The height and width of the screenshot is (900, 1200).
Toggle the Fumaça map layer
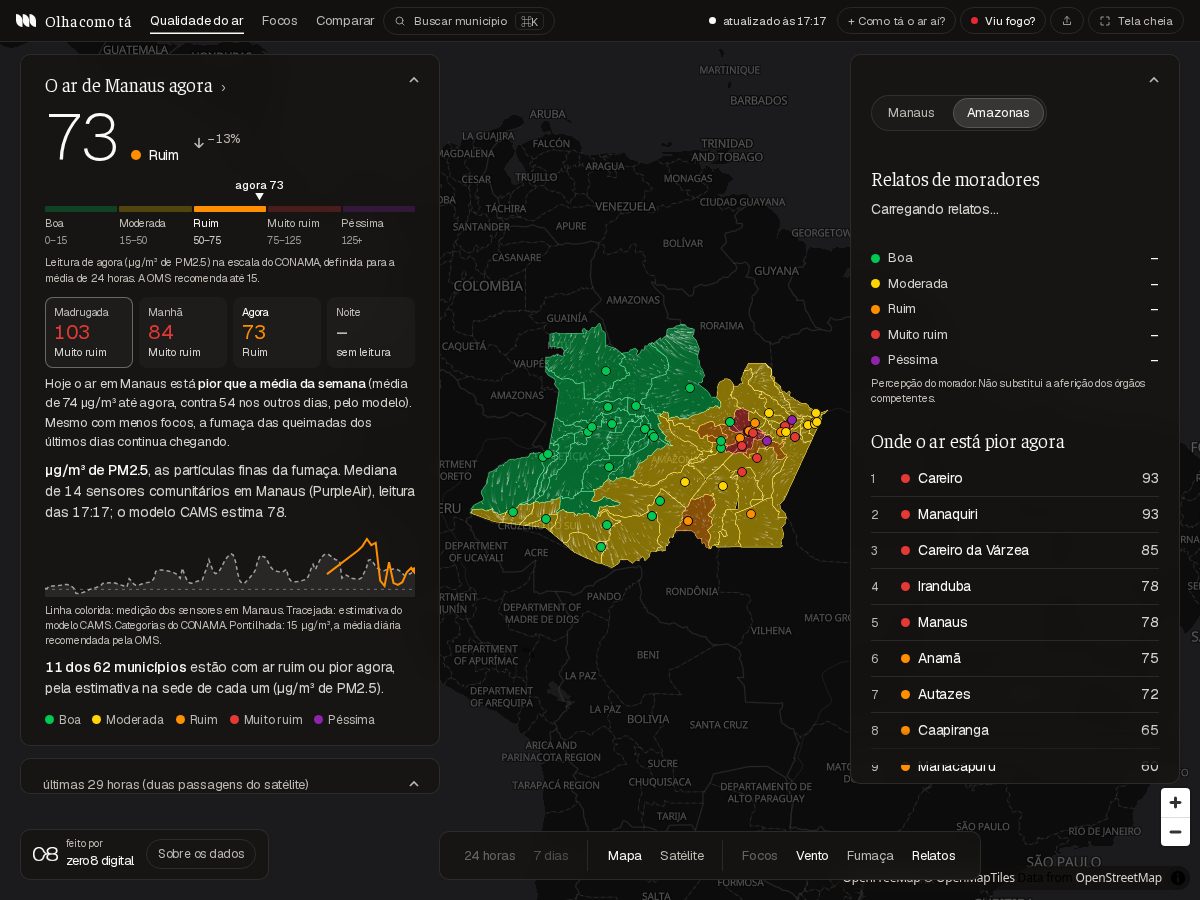point(870,856)
